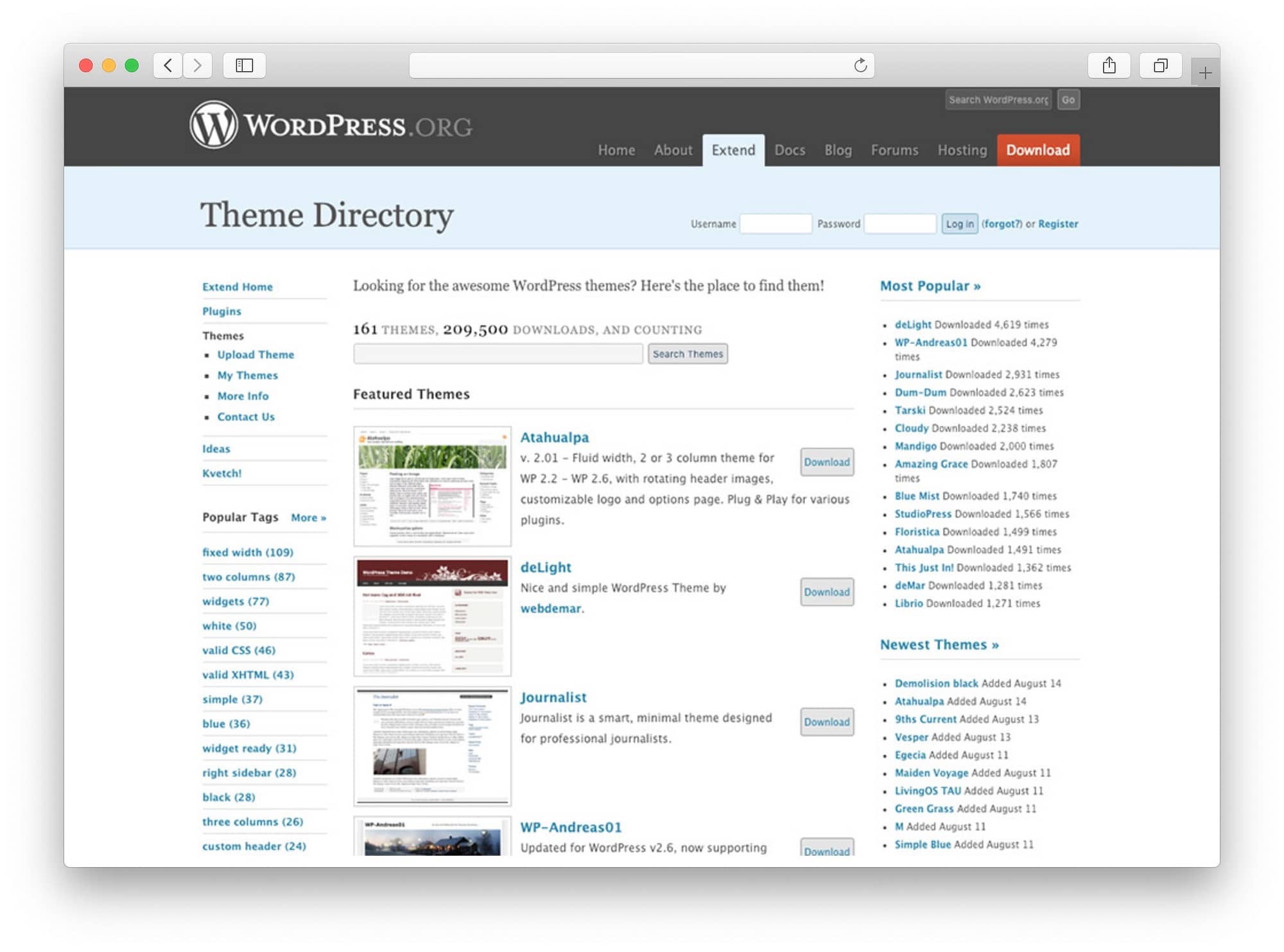Download the Atahualpa theme
1284x952 pixels.
tap(827, 462)
